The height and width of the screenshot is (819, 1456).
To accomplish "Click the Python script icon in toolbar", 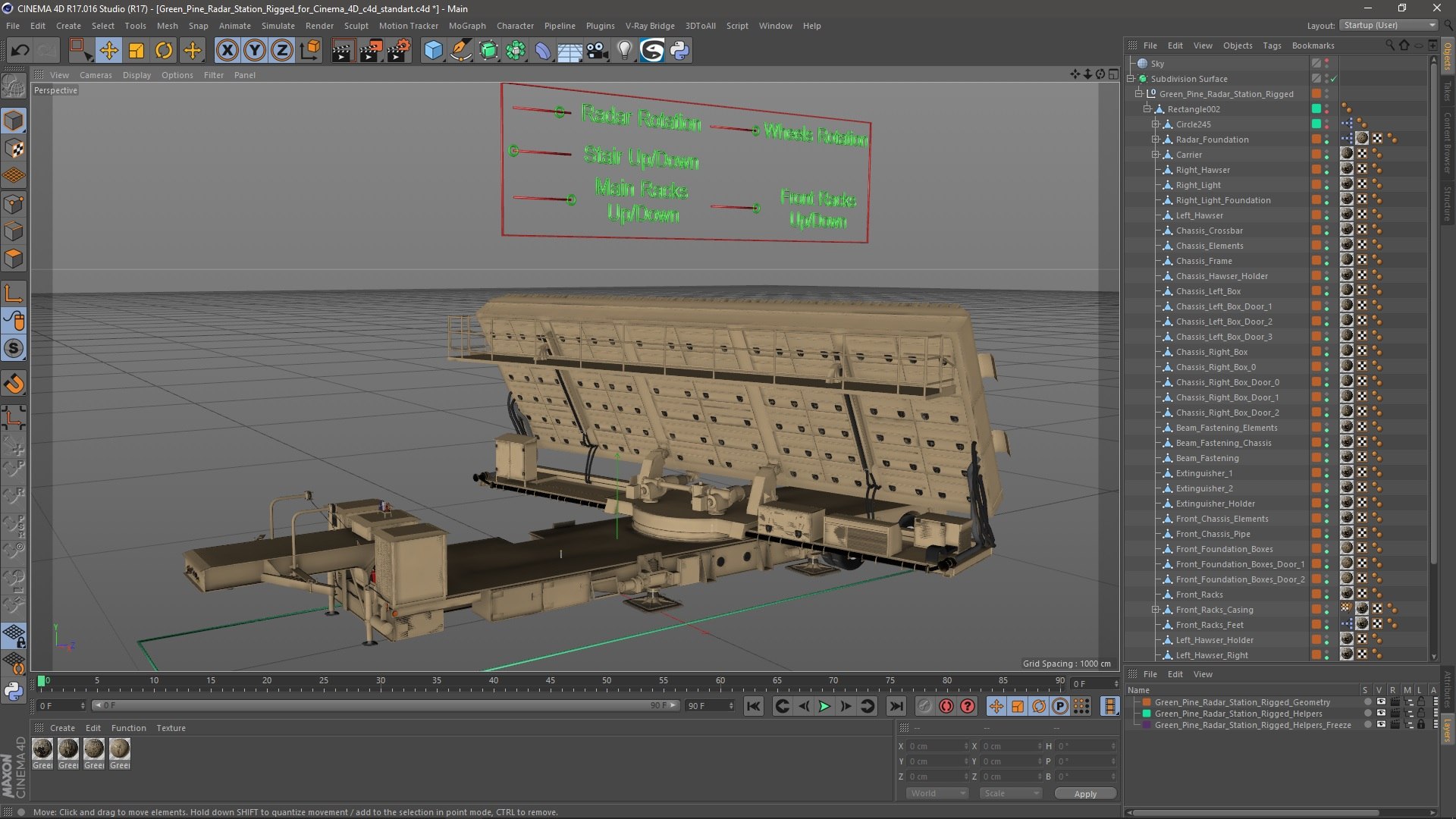I will coord(679,51).
